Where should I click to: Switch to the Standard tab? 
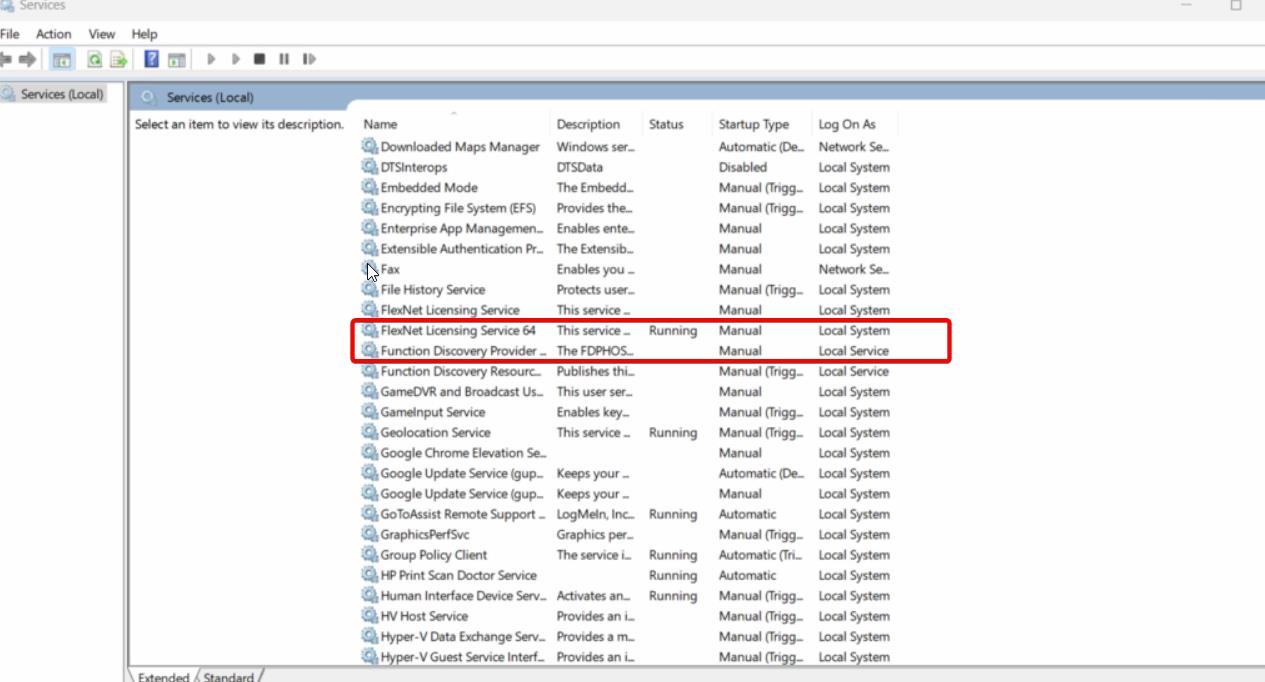tap(229, 677)
